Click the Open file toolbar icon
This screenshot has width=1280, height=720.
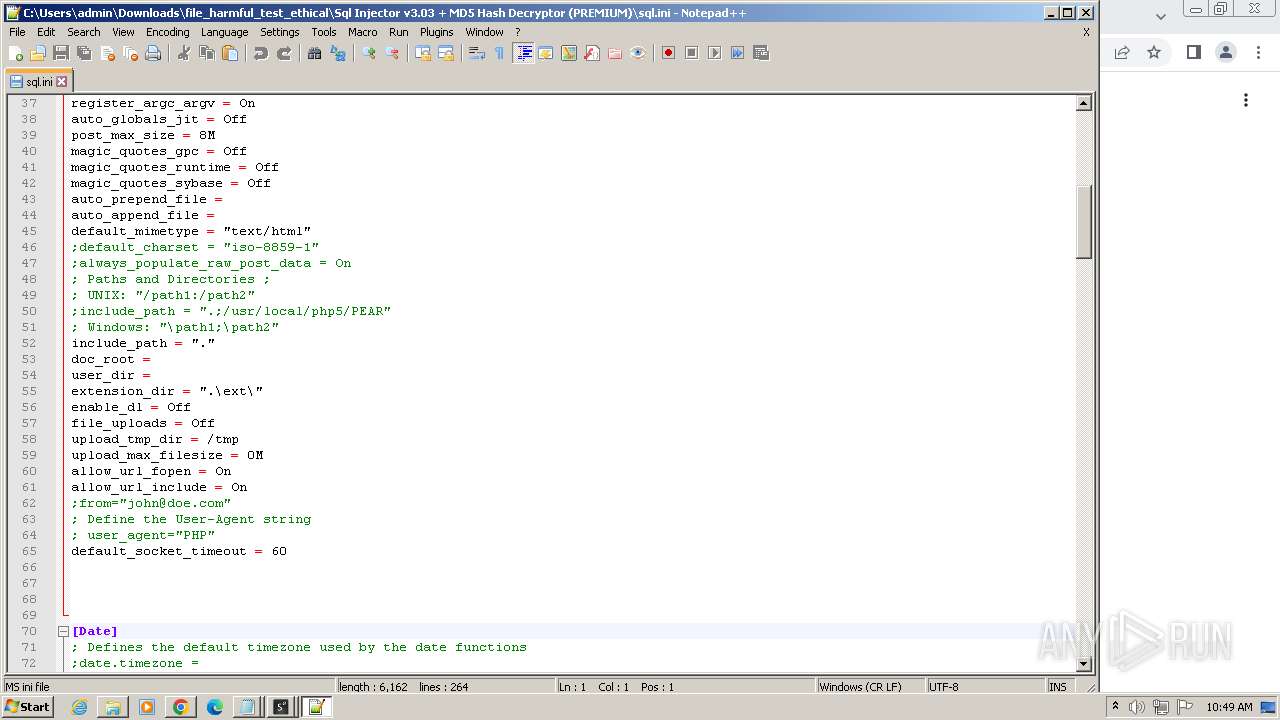click(38, 53)
